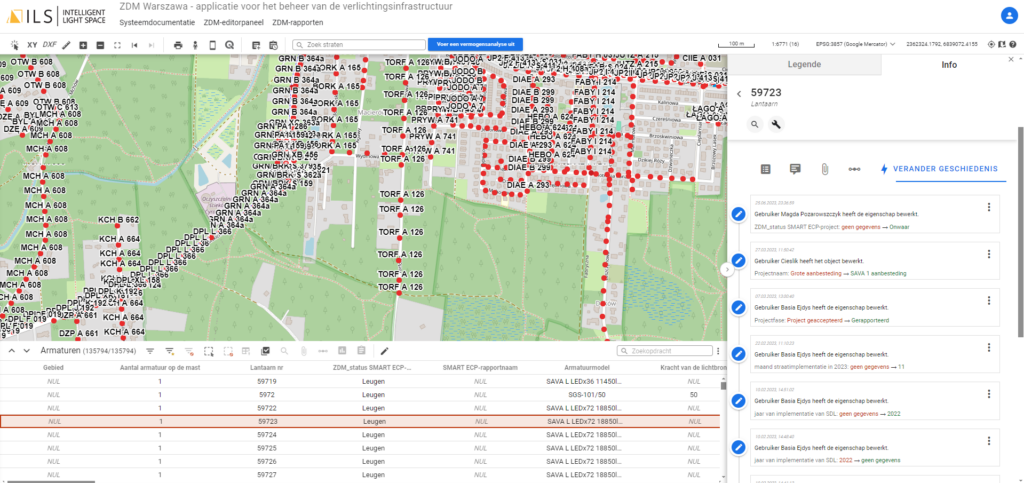Click the print map icon
1024x483 pixels.
tap(178, 45)
